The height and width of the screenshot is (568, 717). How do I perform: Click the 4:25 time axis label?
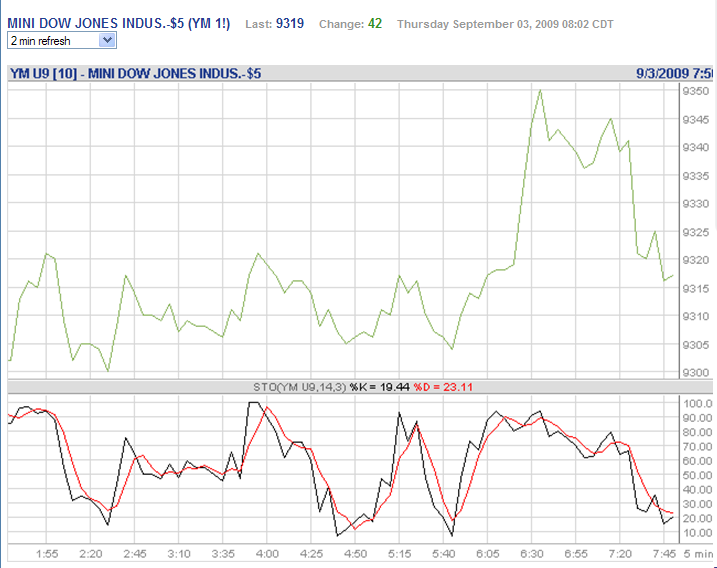click(311, 554)
